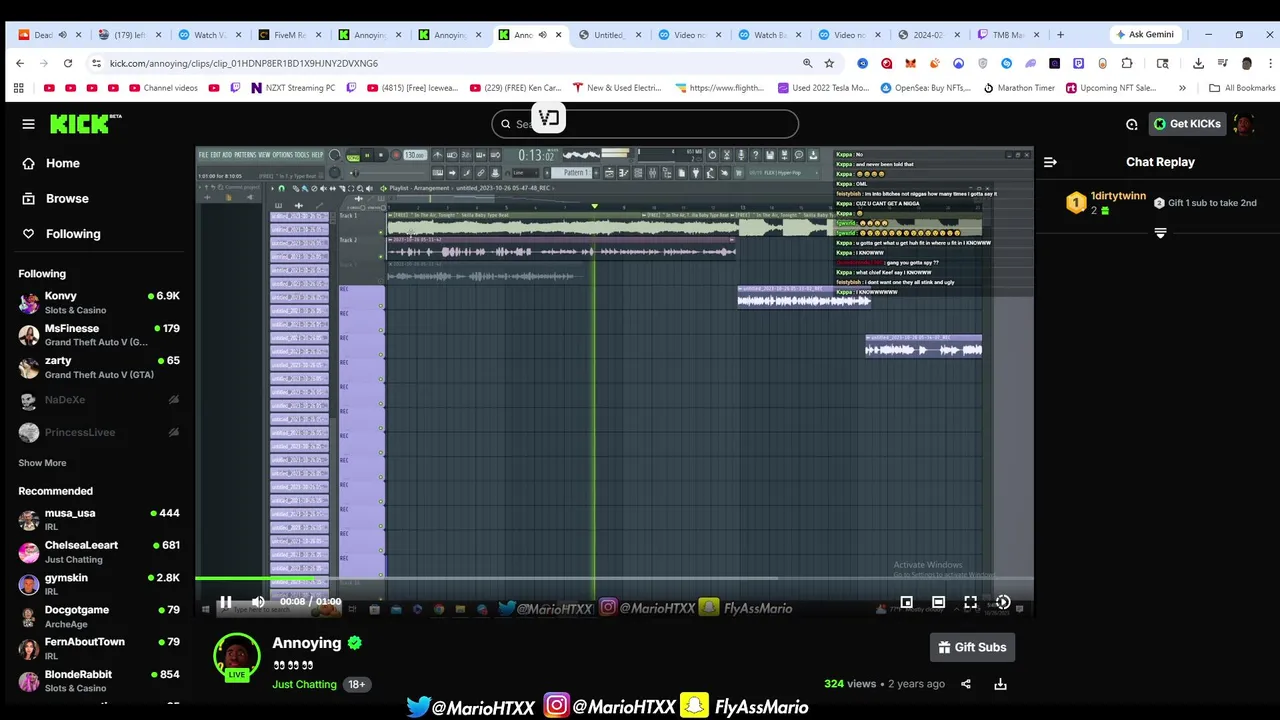Open zarty's channel from Following

98,367
